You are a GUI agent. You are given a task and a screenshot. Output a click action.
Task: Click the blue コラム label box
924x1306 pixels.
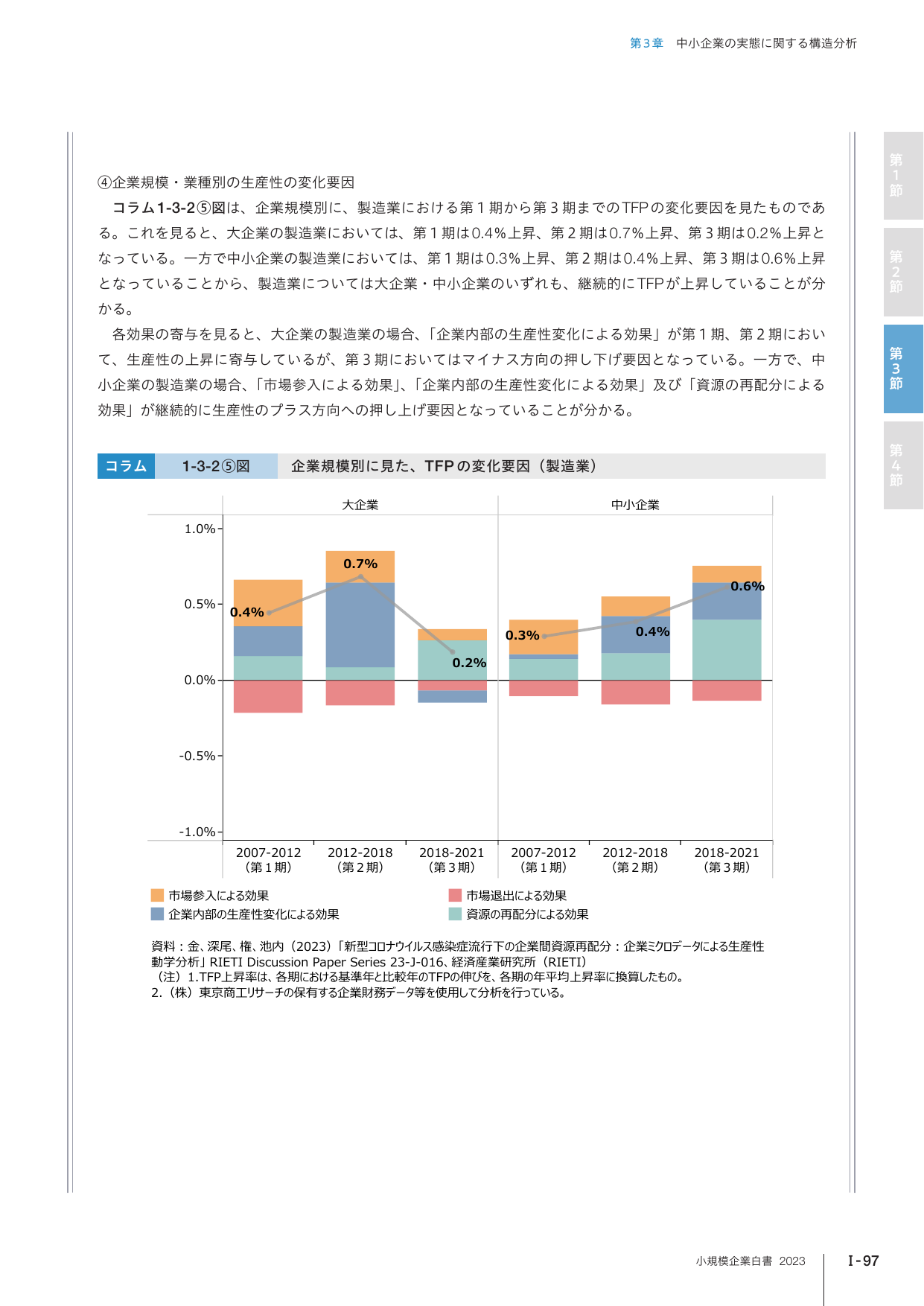[x=126, y=466]
